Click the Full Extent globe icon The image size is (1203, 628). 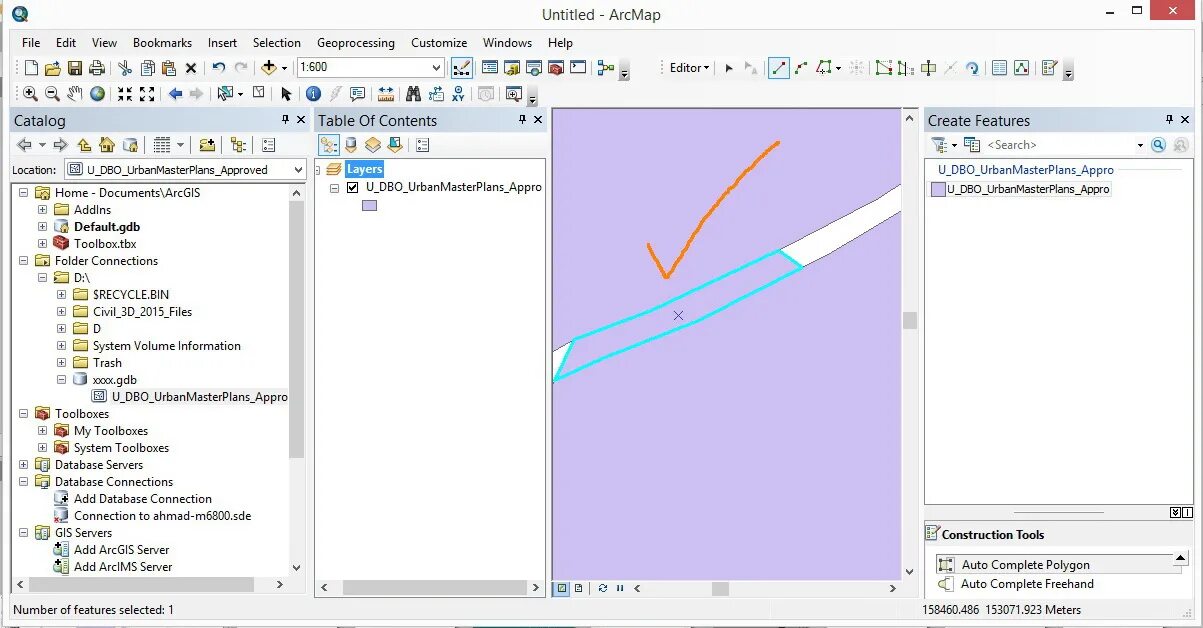[x=97, y=94]
